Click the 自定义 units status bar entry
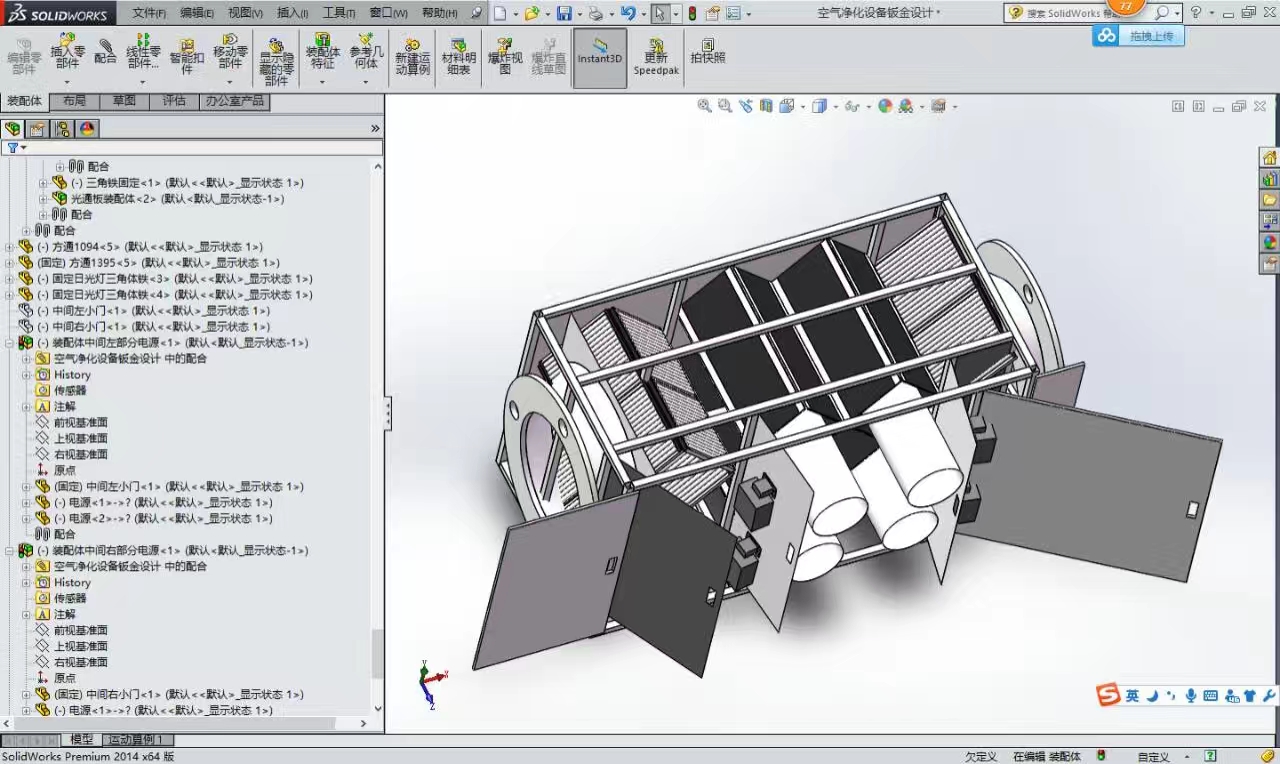Screen dimensions: 1280x764 (1153, 757)
